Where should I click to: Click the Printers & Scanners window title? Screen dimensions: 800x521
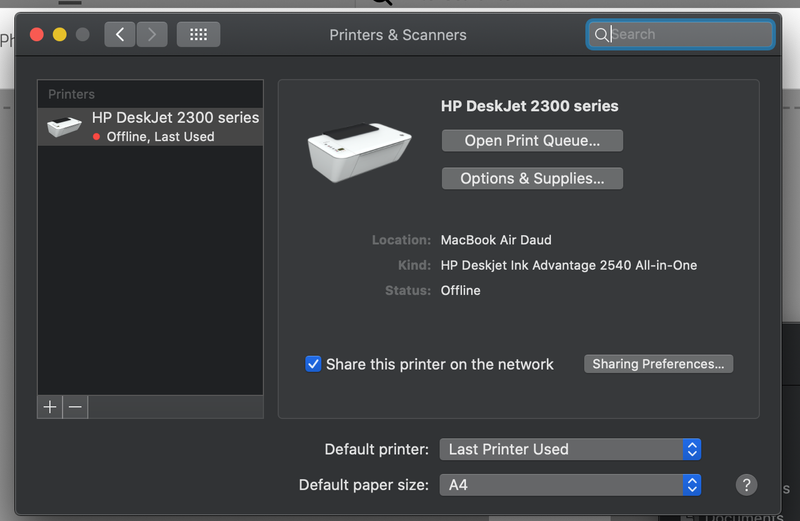click(x=398, y=35)
